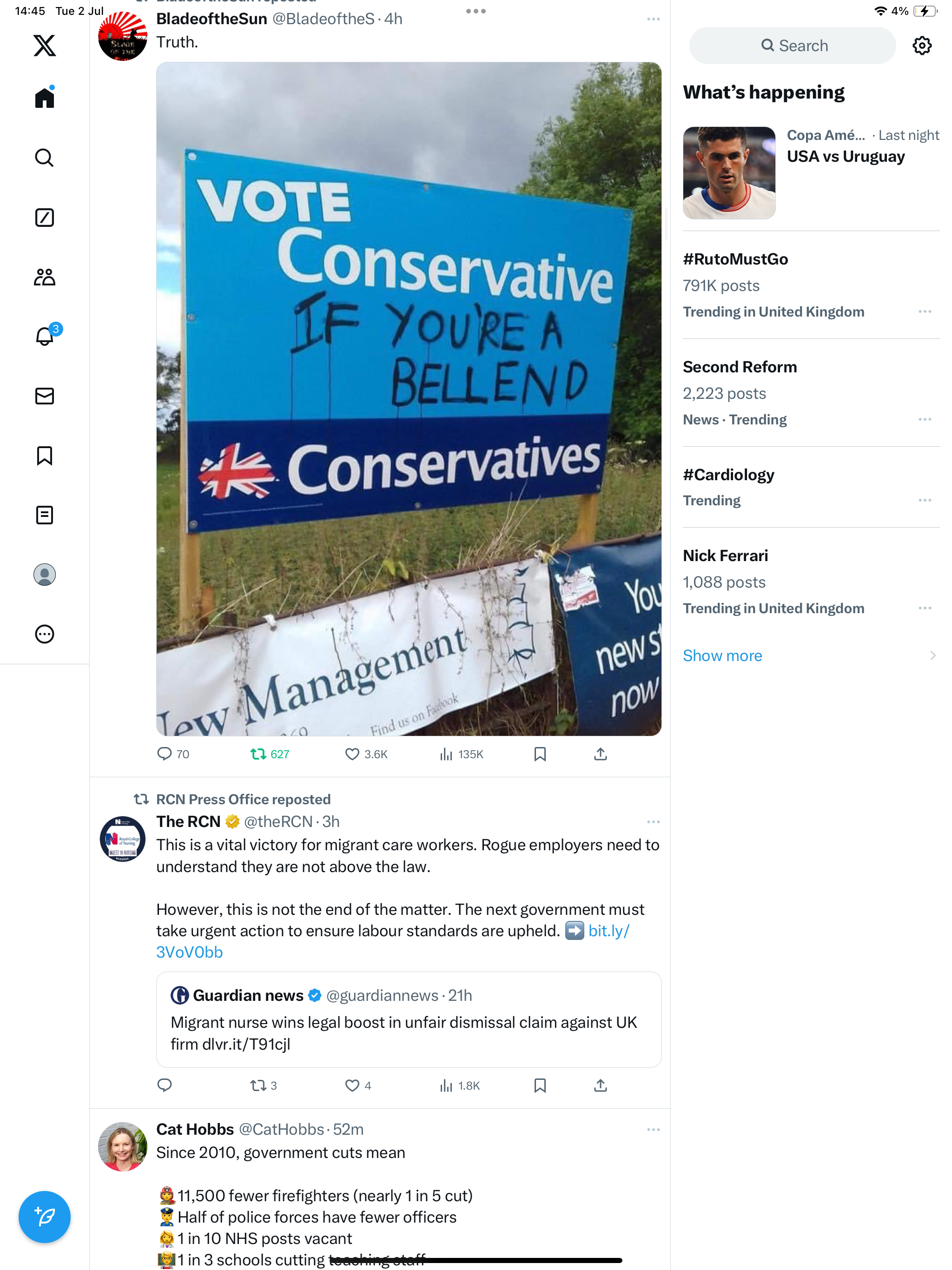Expand Show more trends chevron
Image resolution: width=952 pixels, height=1270 pixels.
(932, 655)
